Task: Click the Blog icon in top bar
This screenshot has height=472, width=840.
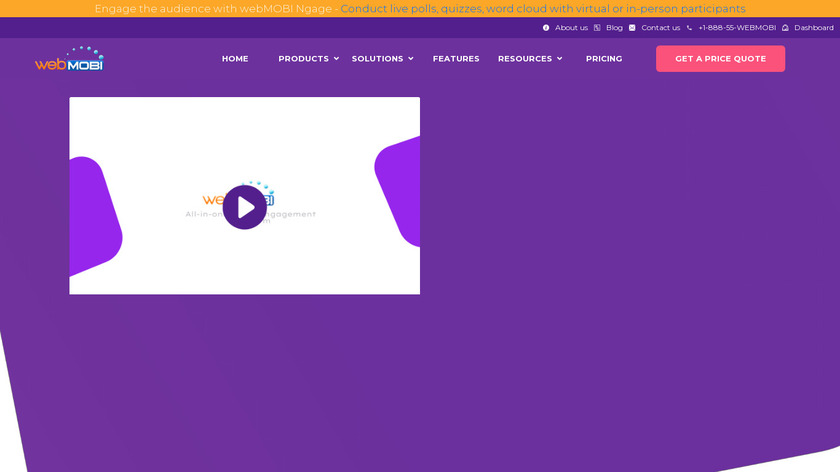Action: coord(597,28)
